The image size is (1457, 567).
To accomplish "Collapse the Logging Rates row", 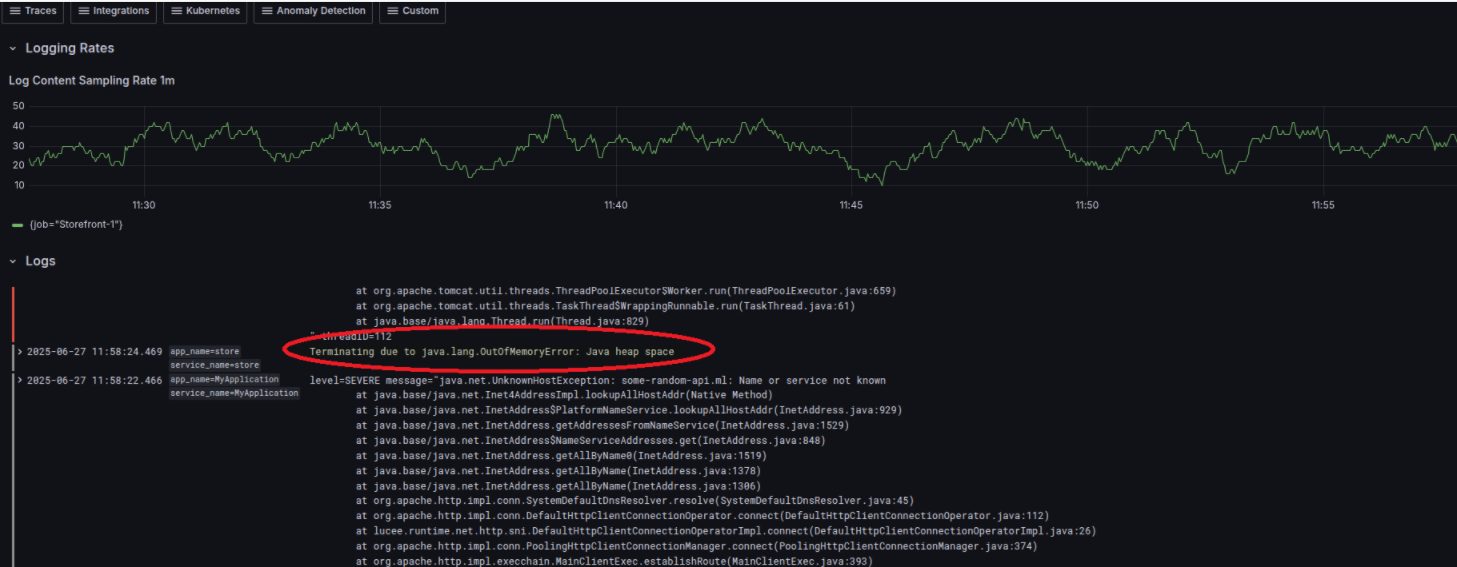I will (x=13, y=48).
